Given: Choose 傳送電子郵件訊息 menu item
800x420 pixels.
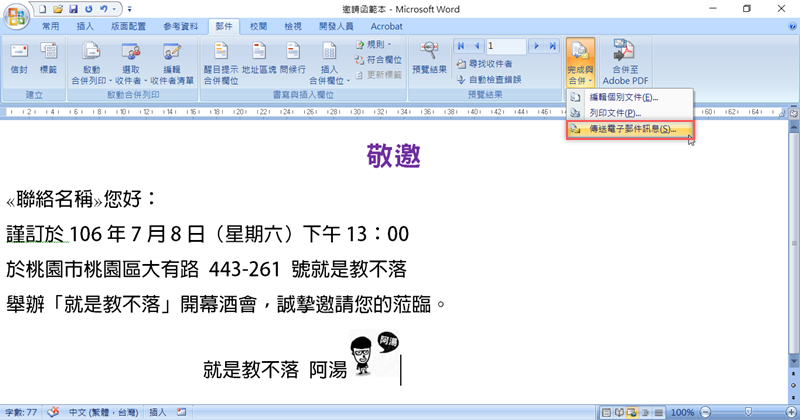Looking at the screenshot, I should coord(630,129).
